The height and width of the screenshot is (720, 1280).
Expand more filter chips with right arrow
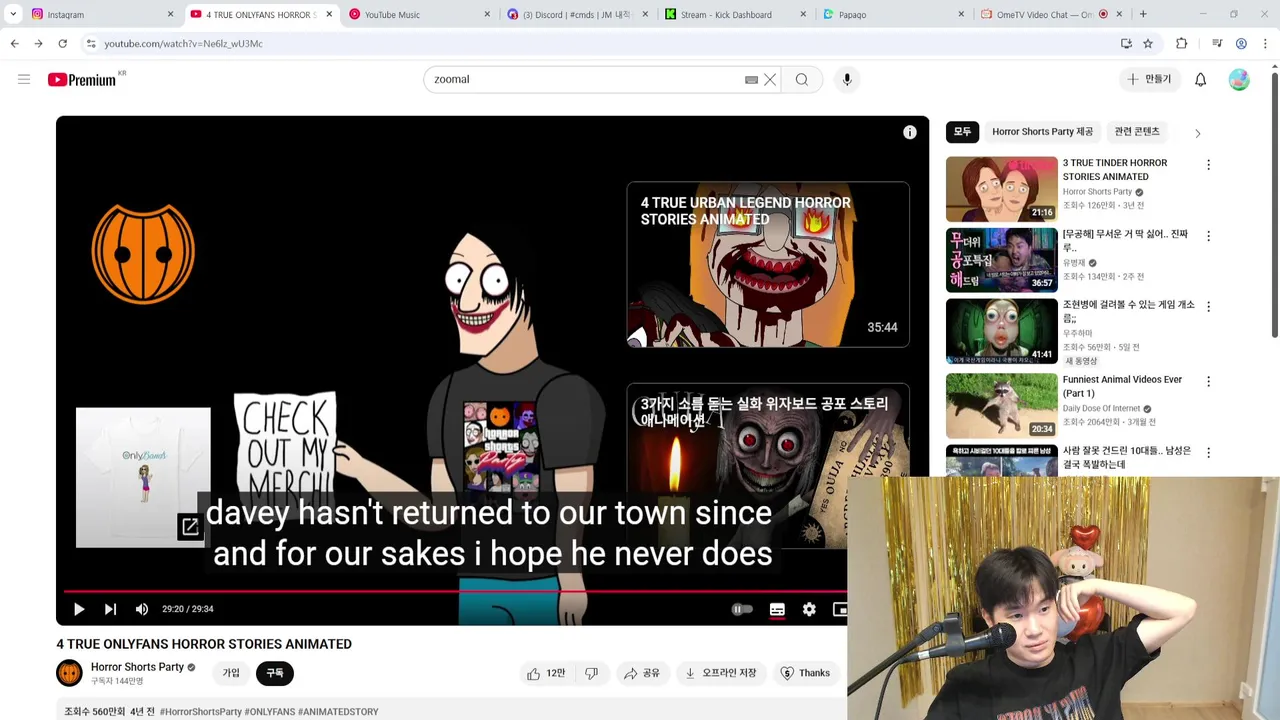pyautogui.click(x=1197, y=133)
